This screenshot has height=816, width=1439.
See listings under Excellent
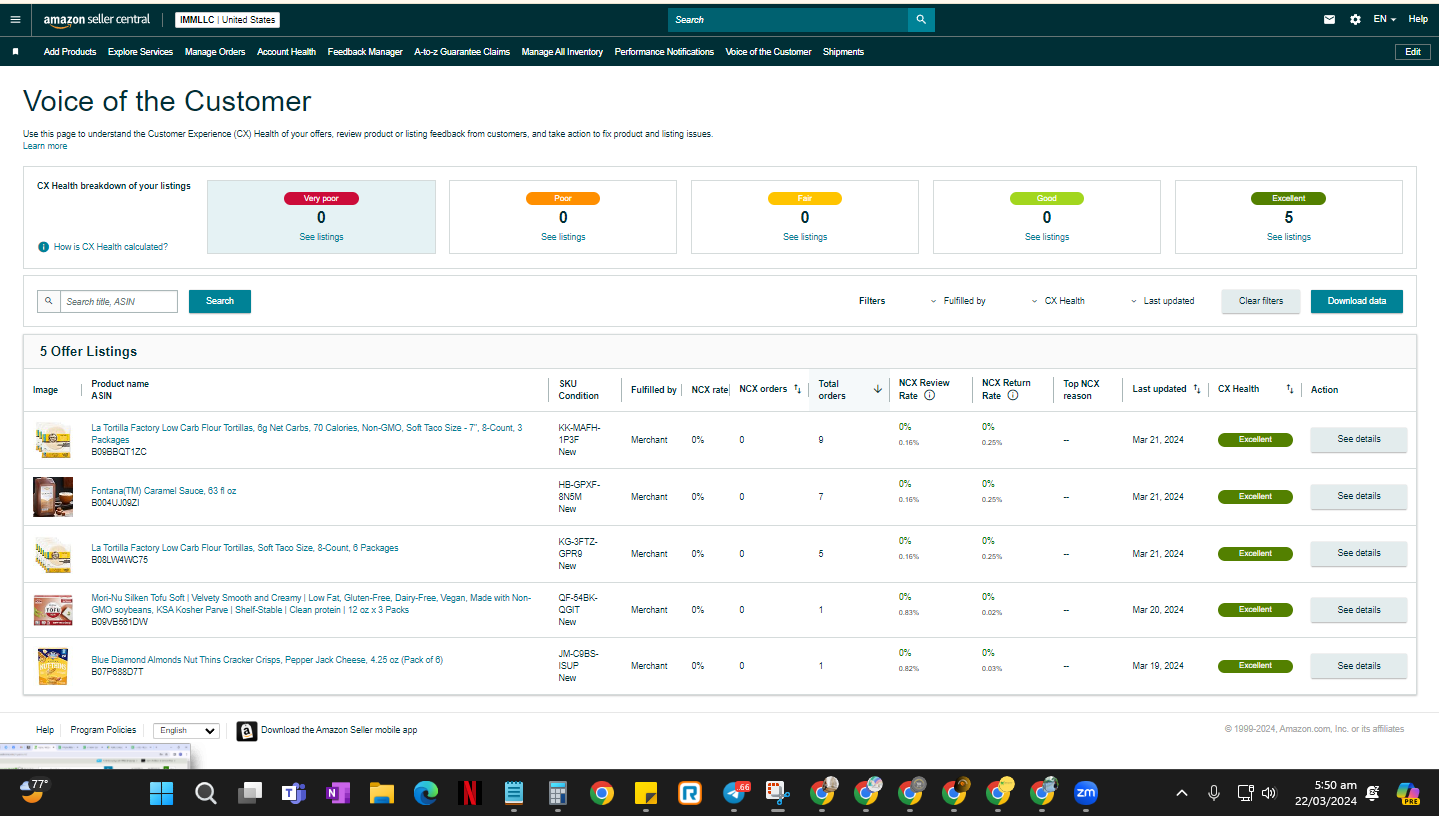coord(1289,237)
